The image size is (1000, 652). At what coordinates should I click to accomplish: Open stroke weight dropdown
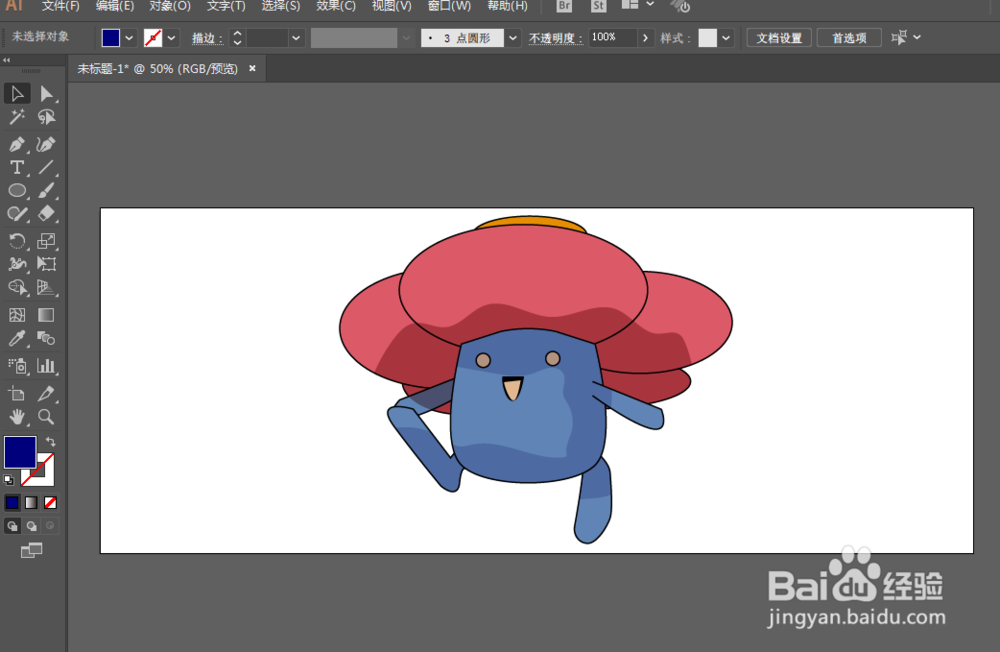[296, 38]
